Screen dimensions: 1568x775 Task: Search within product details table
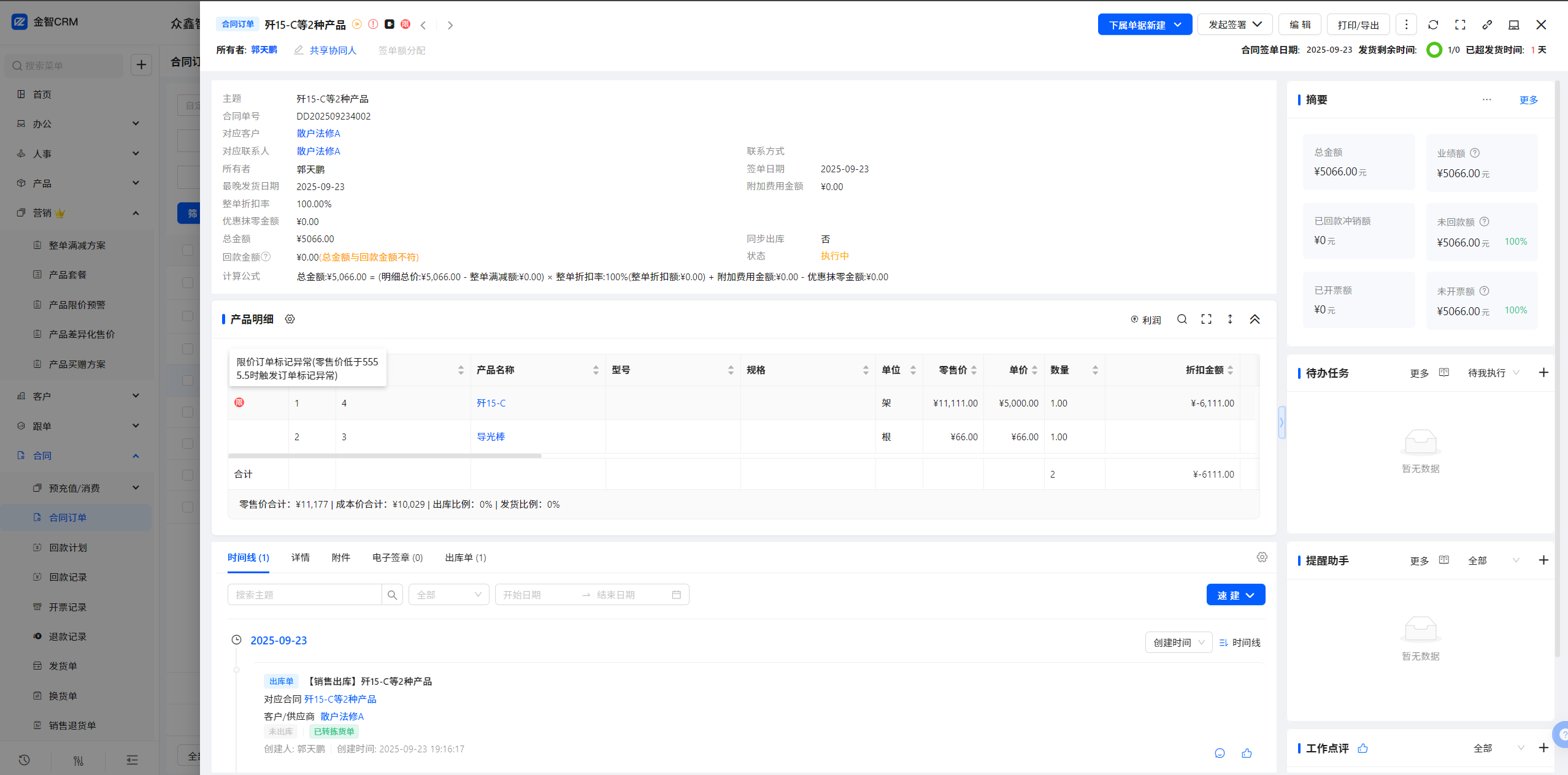pos(1182,319)
